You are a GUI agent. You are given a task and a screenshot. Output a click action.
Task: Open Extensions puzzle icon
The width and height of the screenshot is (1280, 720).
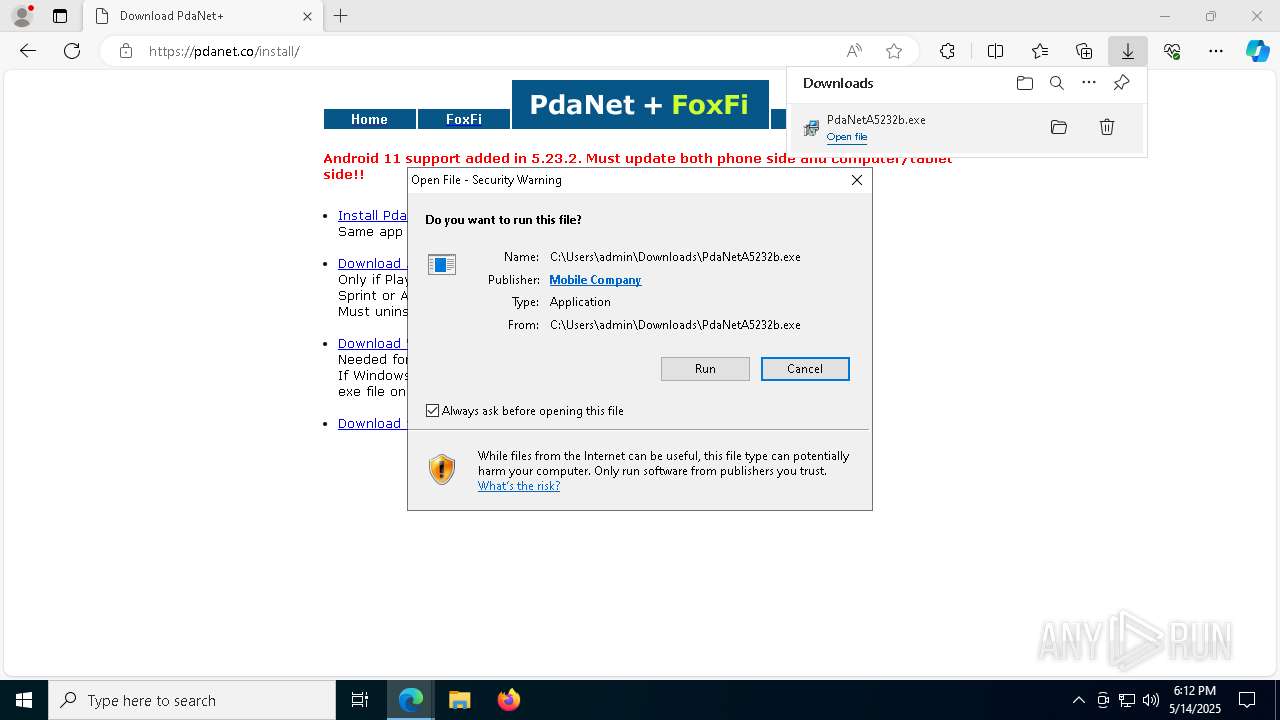(947, 51)
